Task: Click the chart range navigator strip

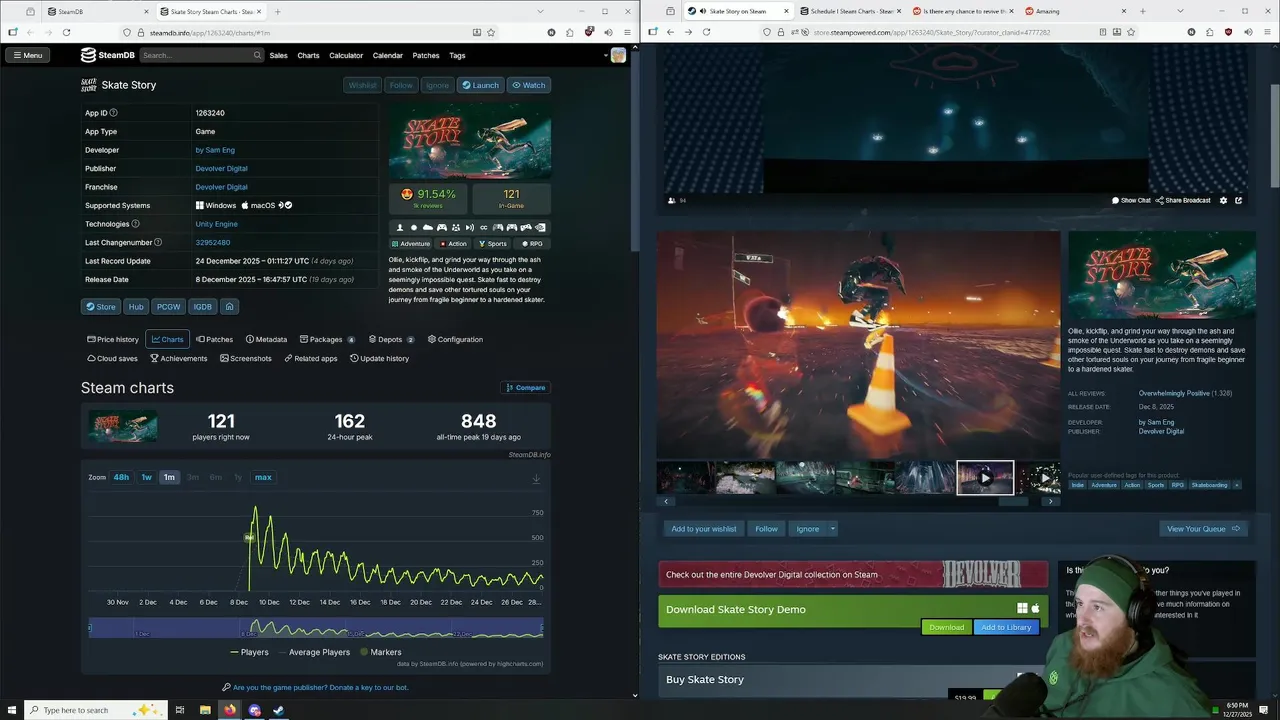Action: (x=315, y=628)
